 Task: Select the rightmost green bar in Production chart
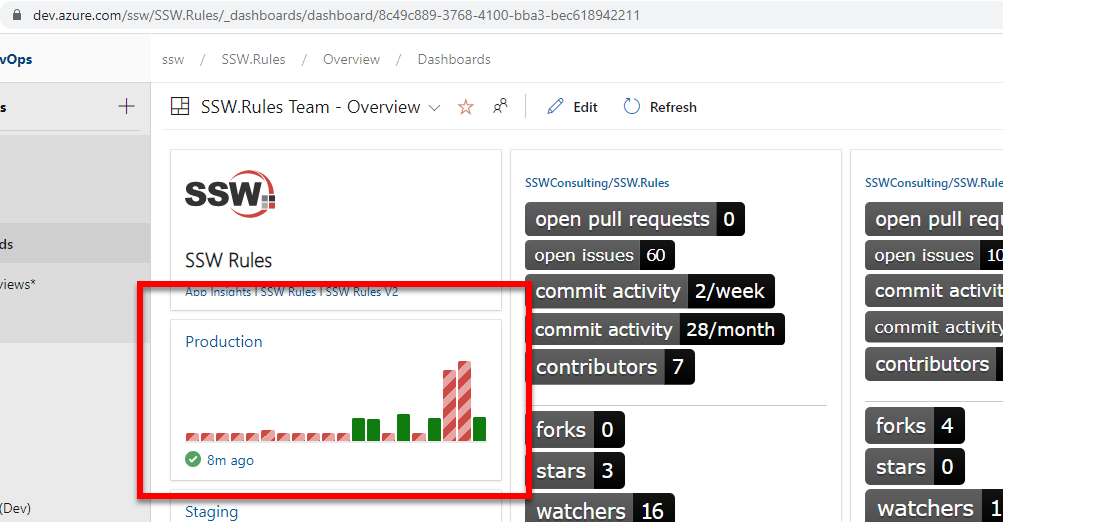click(479, 429)
